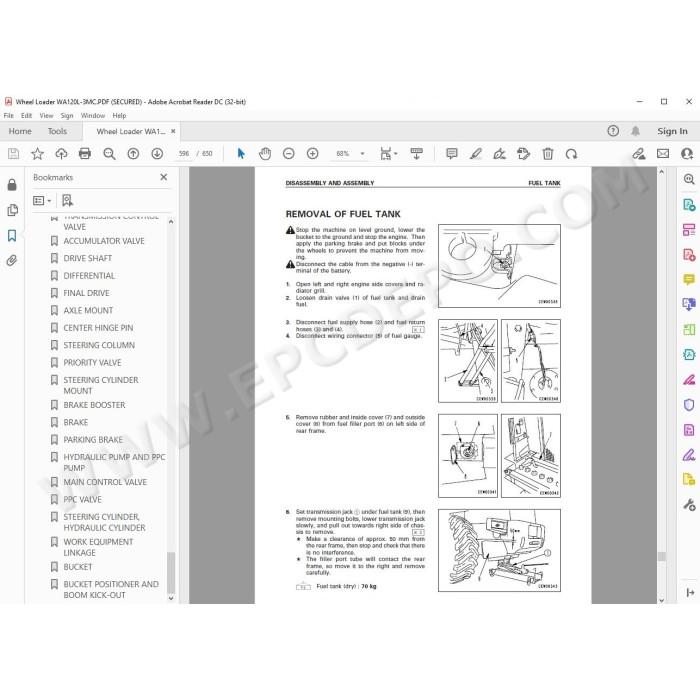The image size is (700, 700).
Task: Select the Hand pan tool
Action: coord(265,154)
